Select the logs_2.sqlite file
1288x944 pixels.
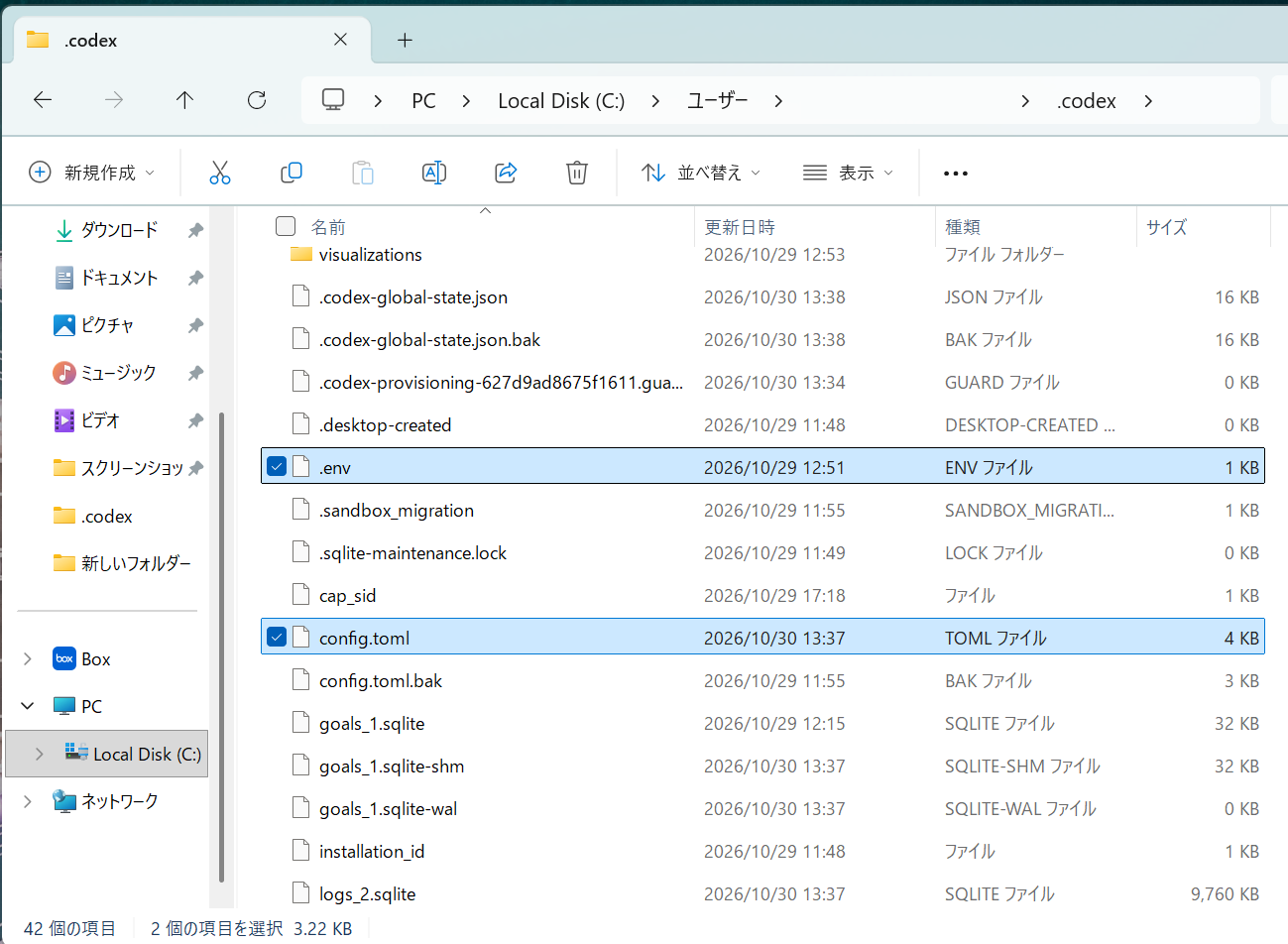[762, 893]
